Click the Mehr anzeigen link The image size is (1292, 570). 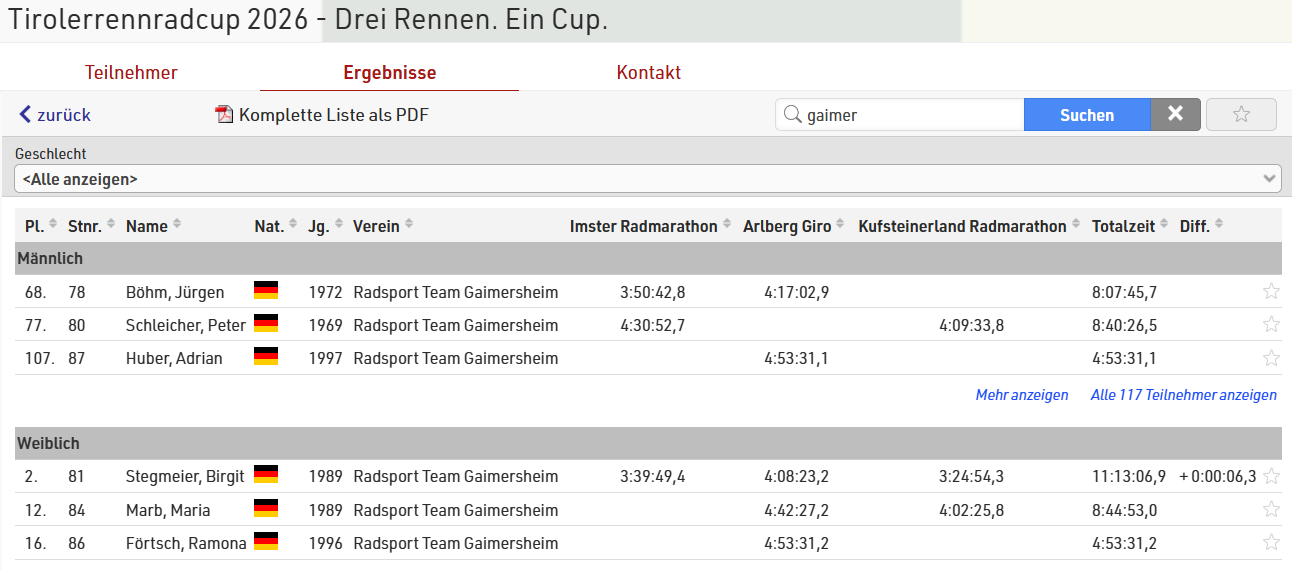point(1022,395)
